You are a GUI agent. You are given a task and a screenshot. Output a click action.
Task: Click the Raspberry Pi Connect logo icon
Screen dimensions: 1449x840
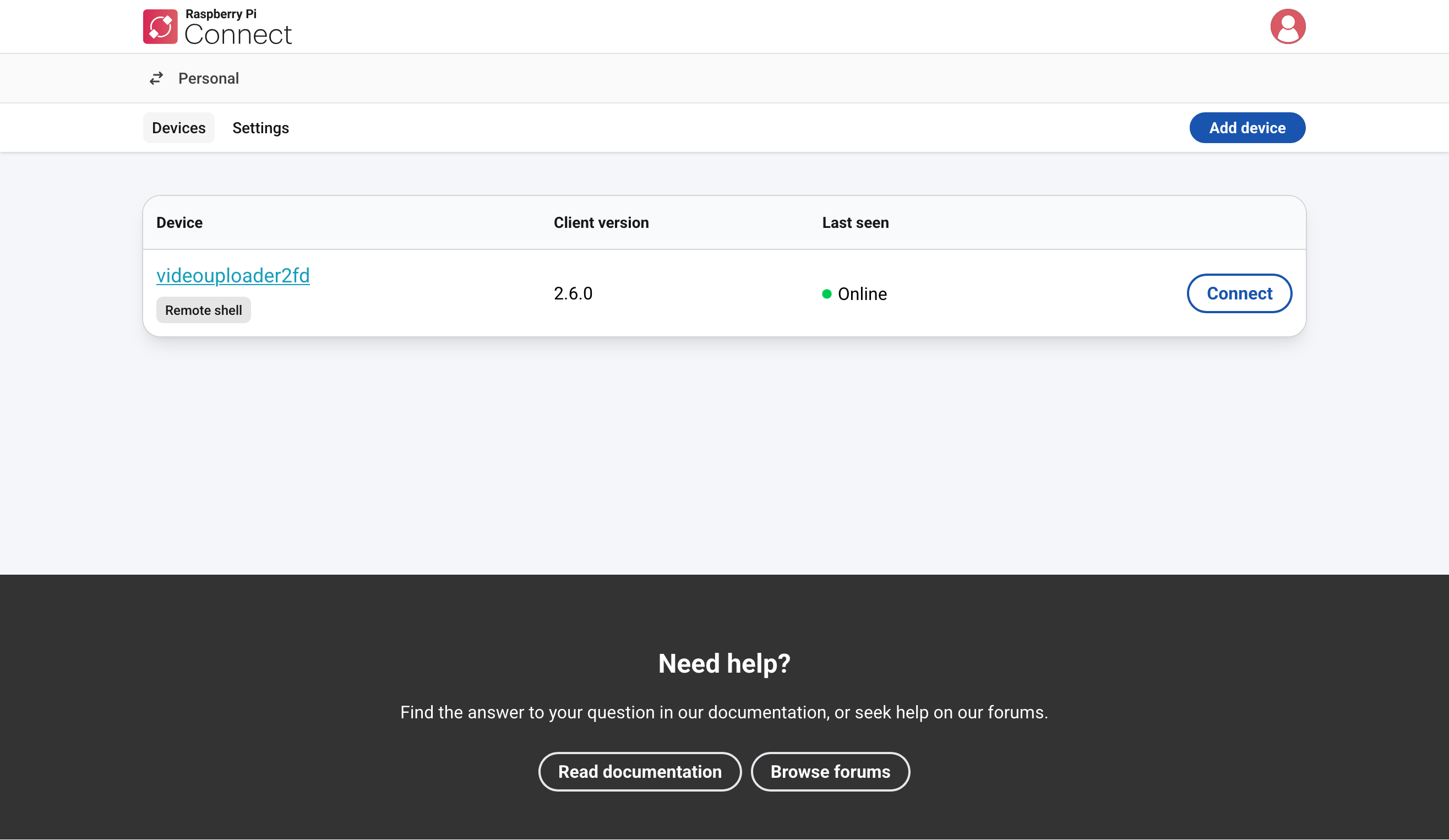[x=160, y=26]
